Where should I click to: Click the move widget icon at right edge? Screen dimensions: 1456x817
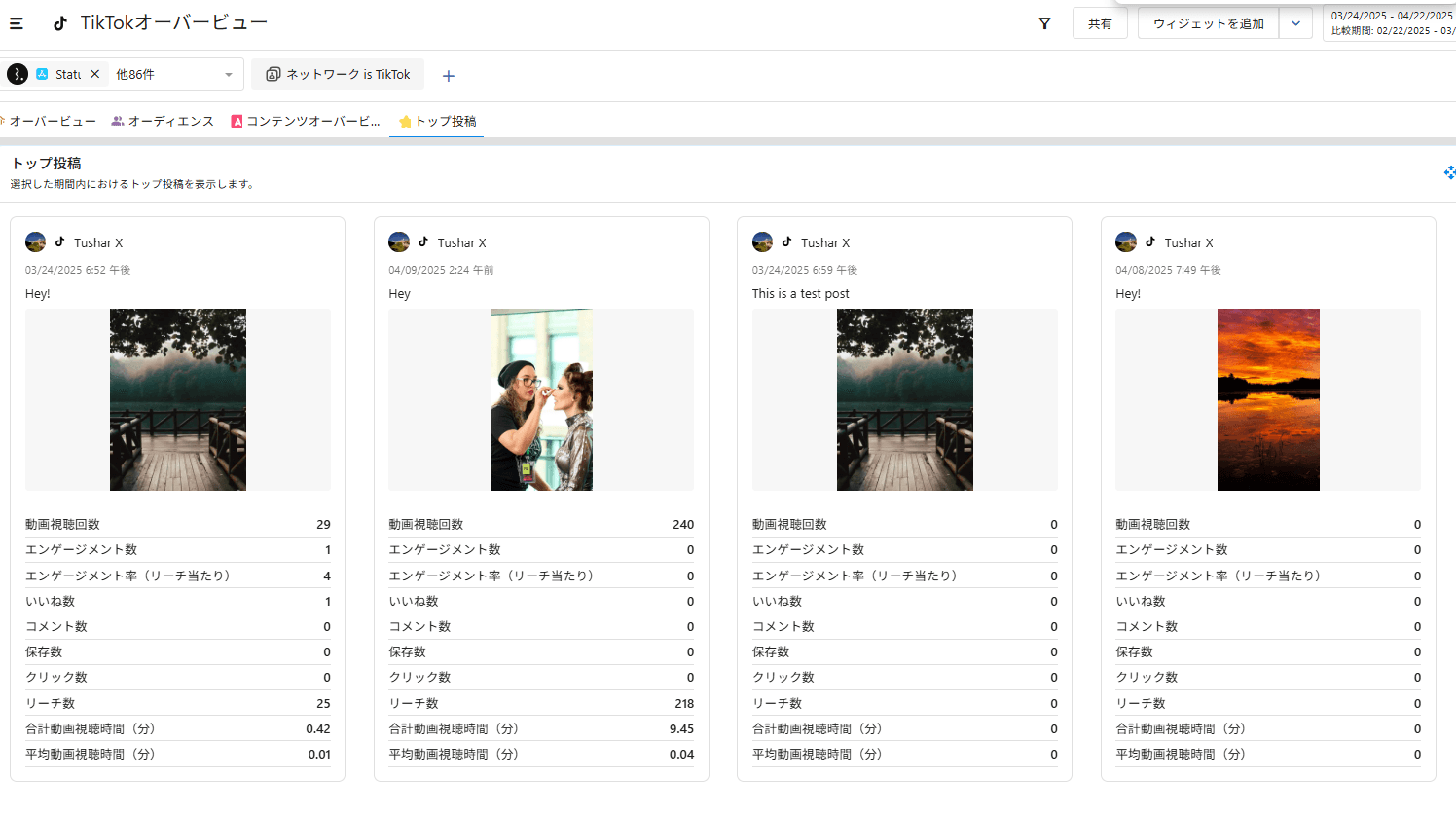[1449, 172]
